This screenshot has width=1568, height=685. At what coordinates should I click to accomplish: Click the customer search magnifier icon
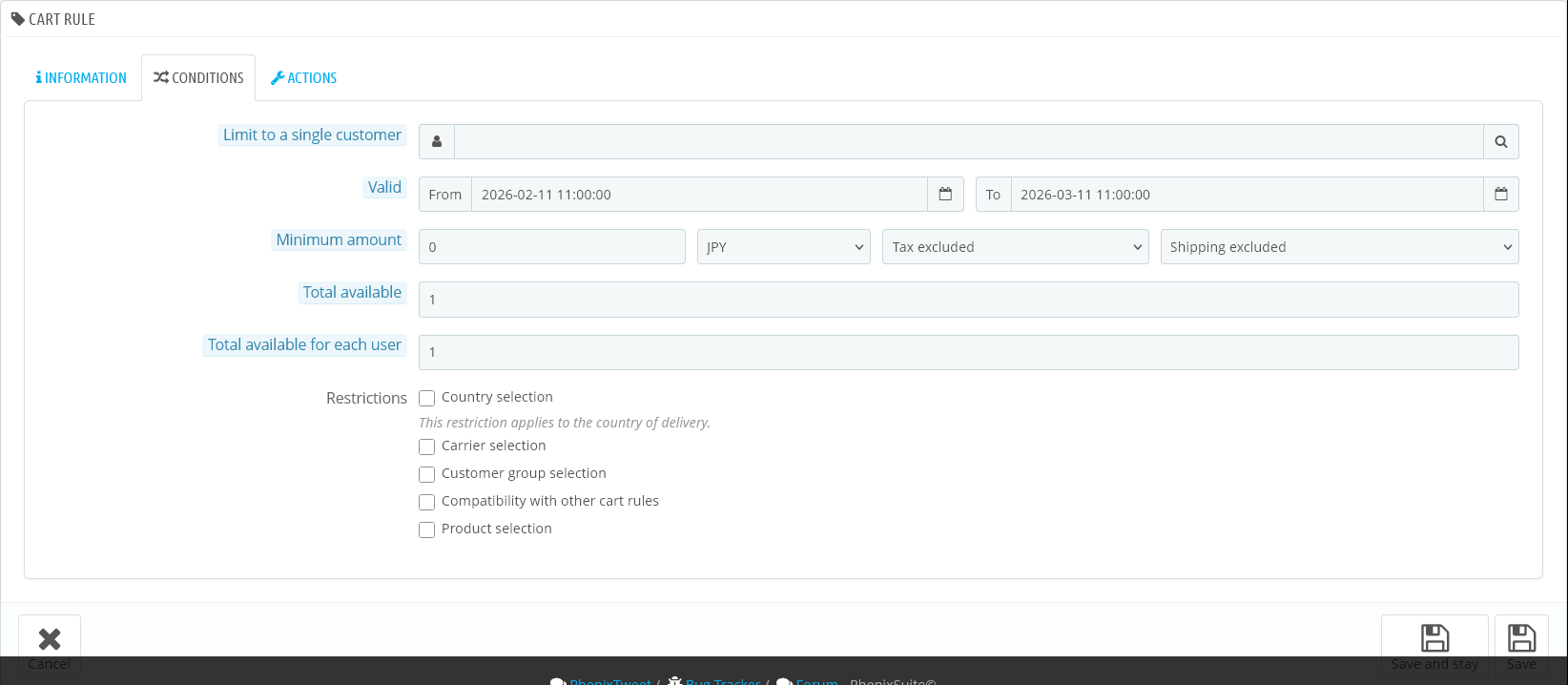(x=1500, y=142)
